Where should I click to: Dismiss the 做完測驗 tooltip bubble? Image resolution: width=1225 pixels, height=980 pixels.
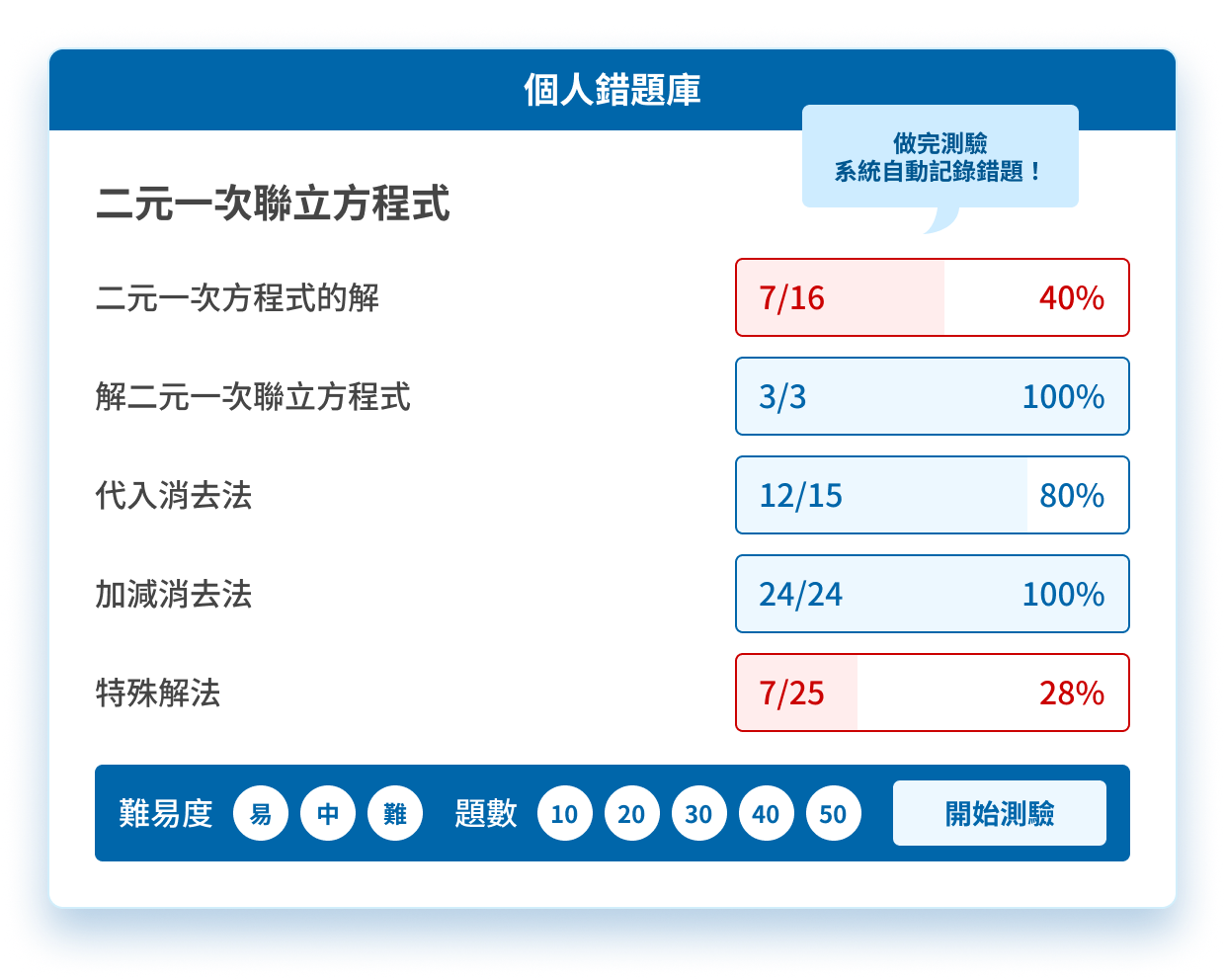(939, 156)
